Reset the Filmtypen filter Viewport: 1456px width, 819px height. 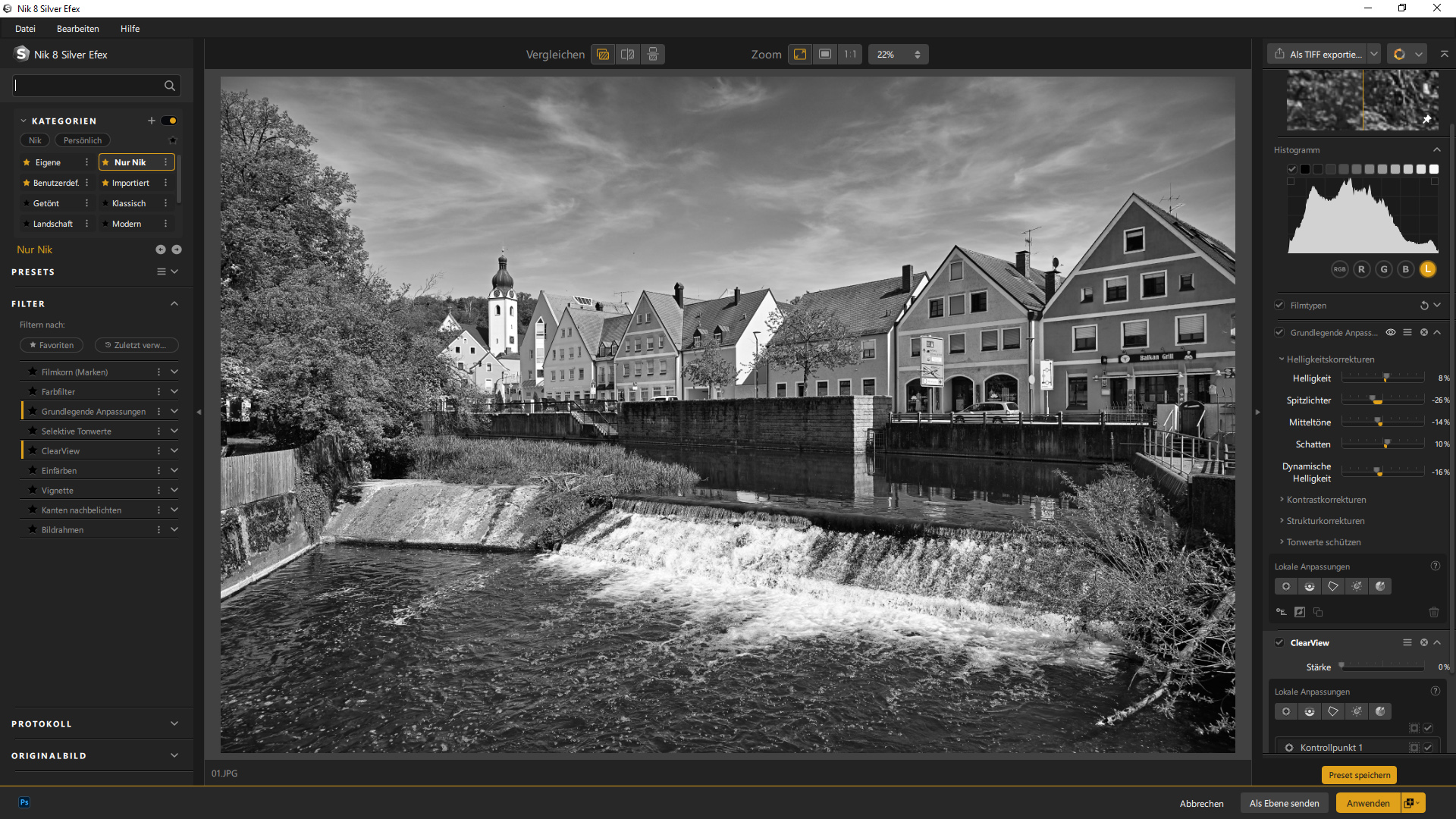1423,306
